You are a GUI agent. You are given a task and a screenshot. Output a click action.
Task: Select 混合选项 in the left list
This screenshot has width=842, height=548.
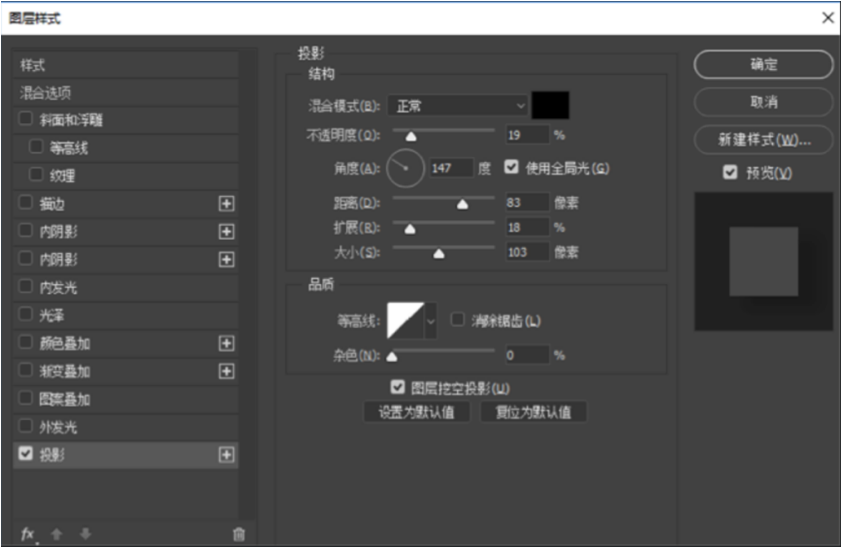tap(125, 93)
